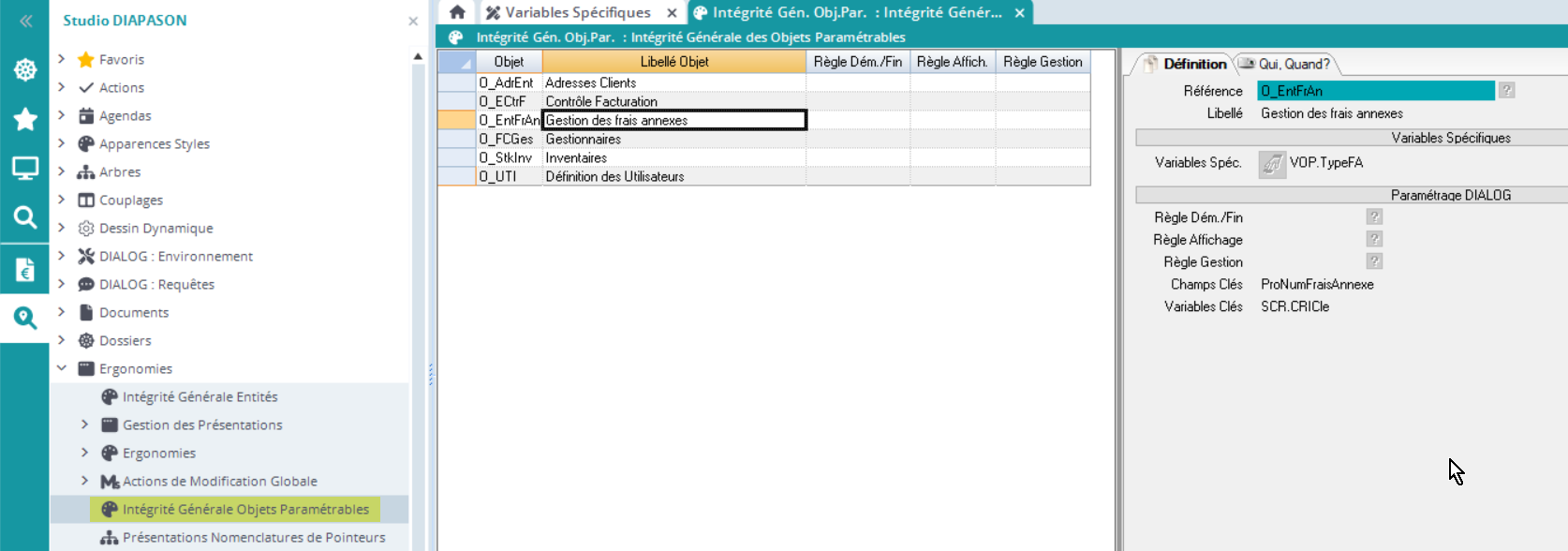Open help button next to Règle Gestion

tap(1374, 261)
